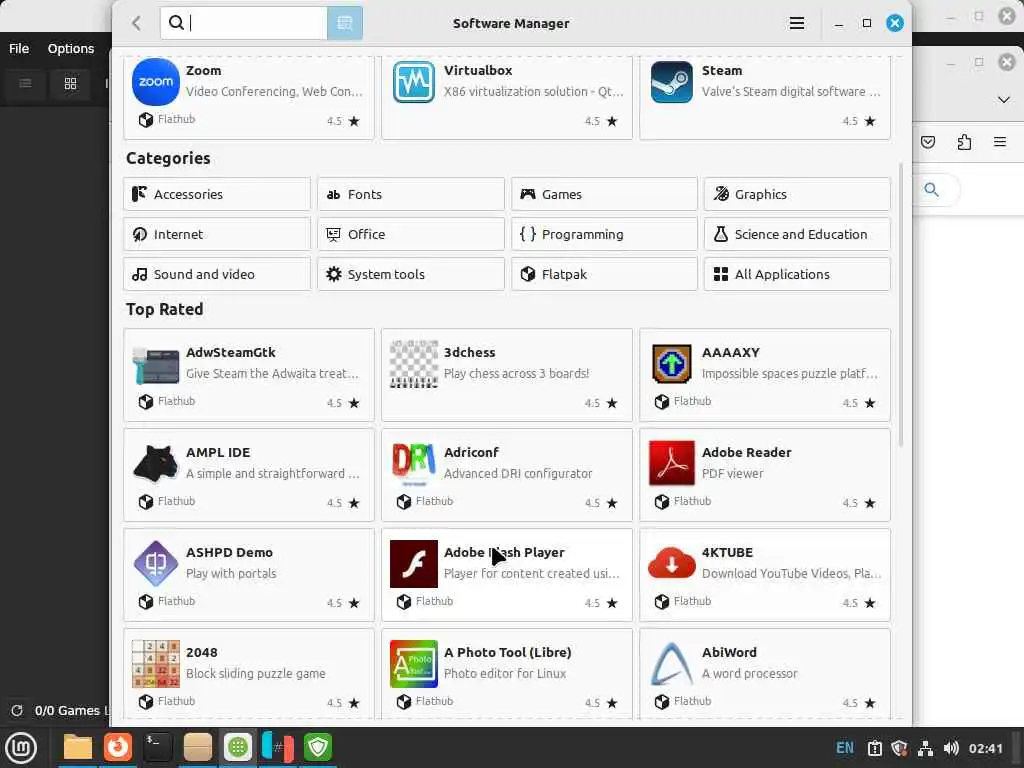
Task: Open the 02:41 clock calendar
Action: click(985, 748)
